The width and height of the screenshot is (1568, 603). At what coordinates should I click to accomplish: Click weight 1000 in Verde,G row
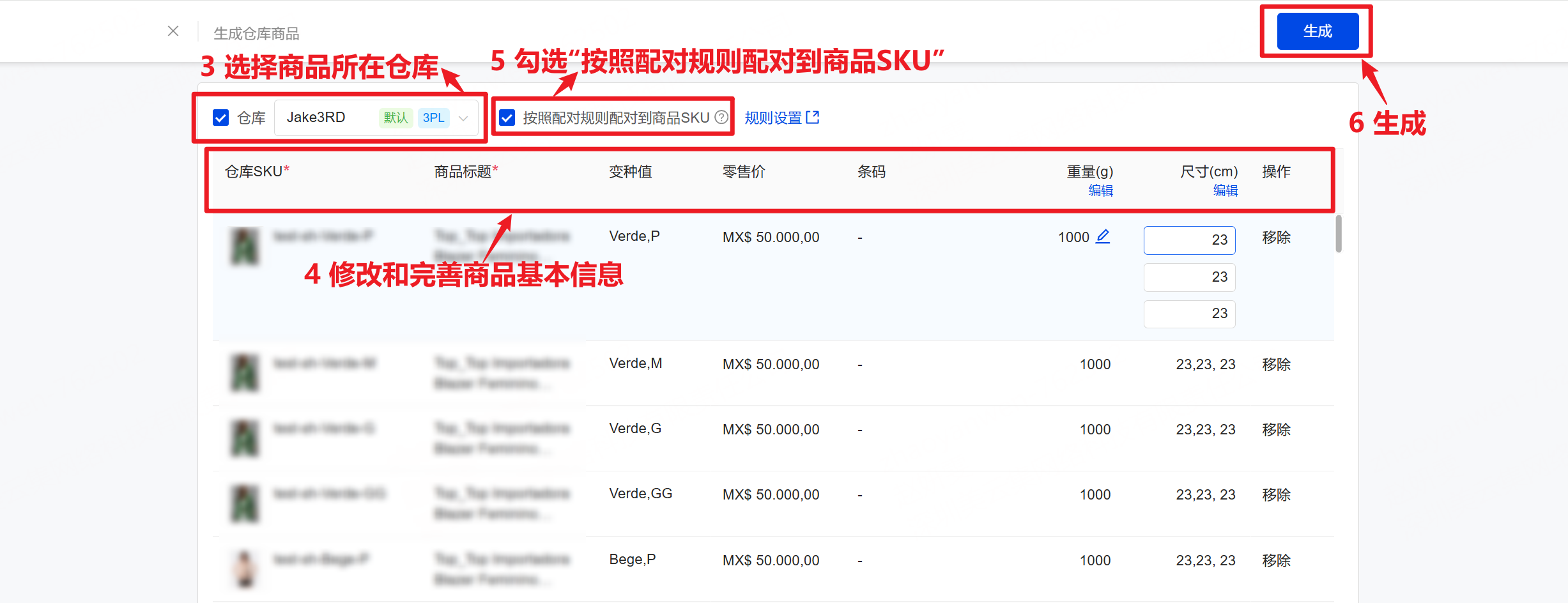pos(1095,430)
